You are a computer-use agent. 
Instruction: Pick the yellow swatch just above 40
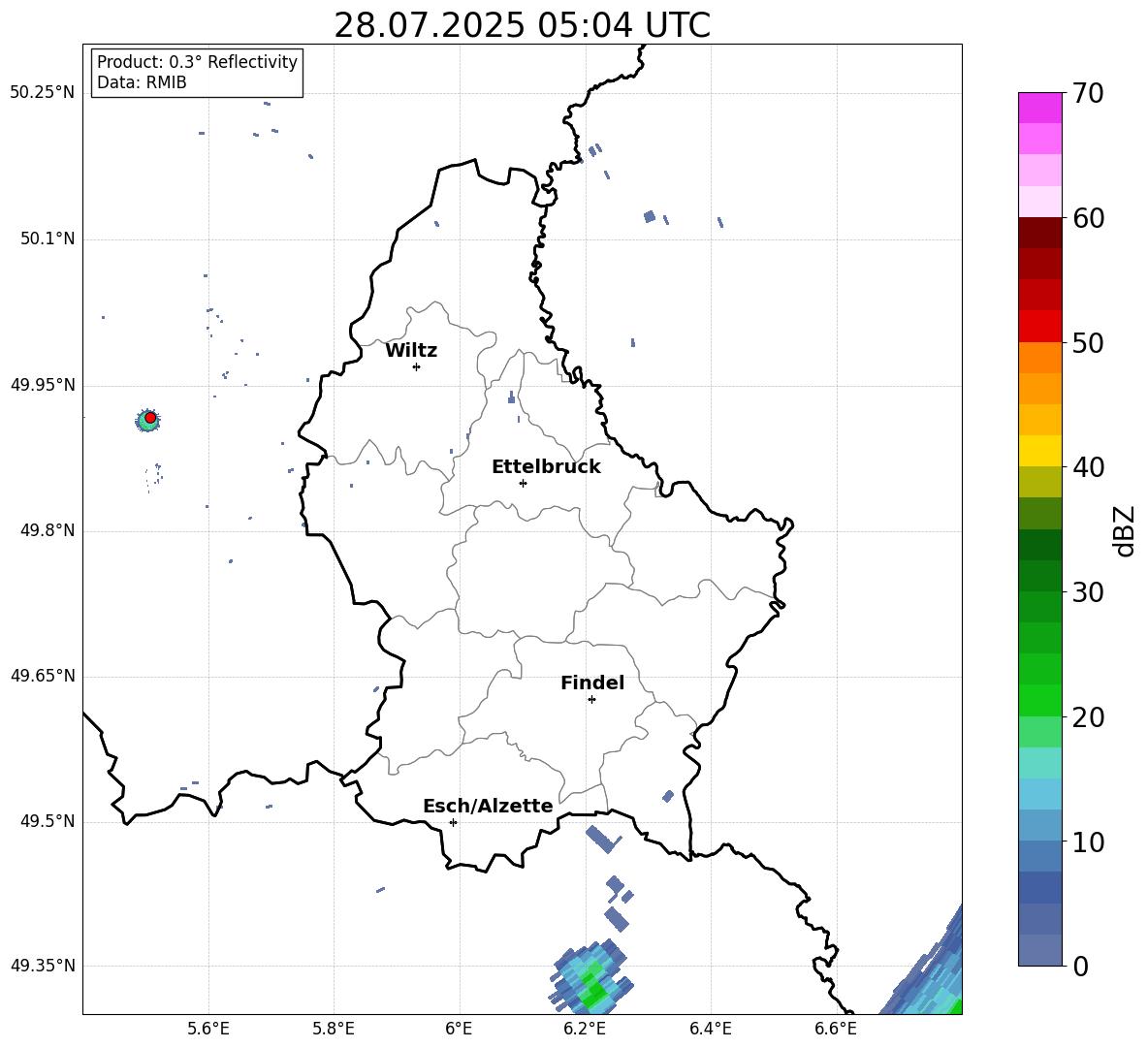click(1039, 452)
